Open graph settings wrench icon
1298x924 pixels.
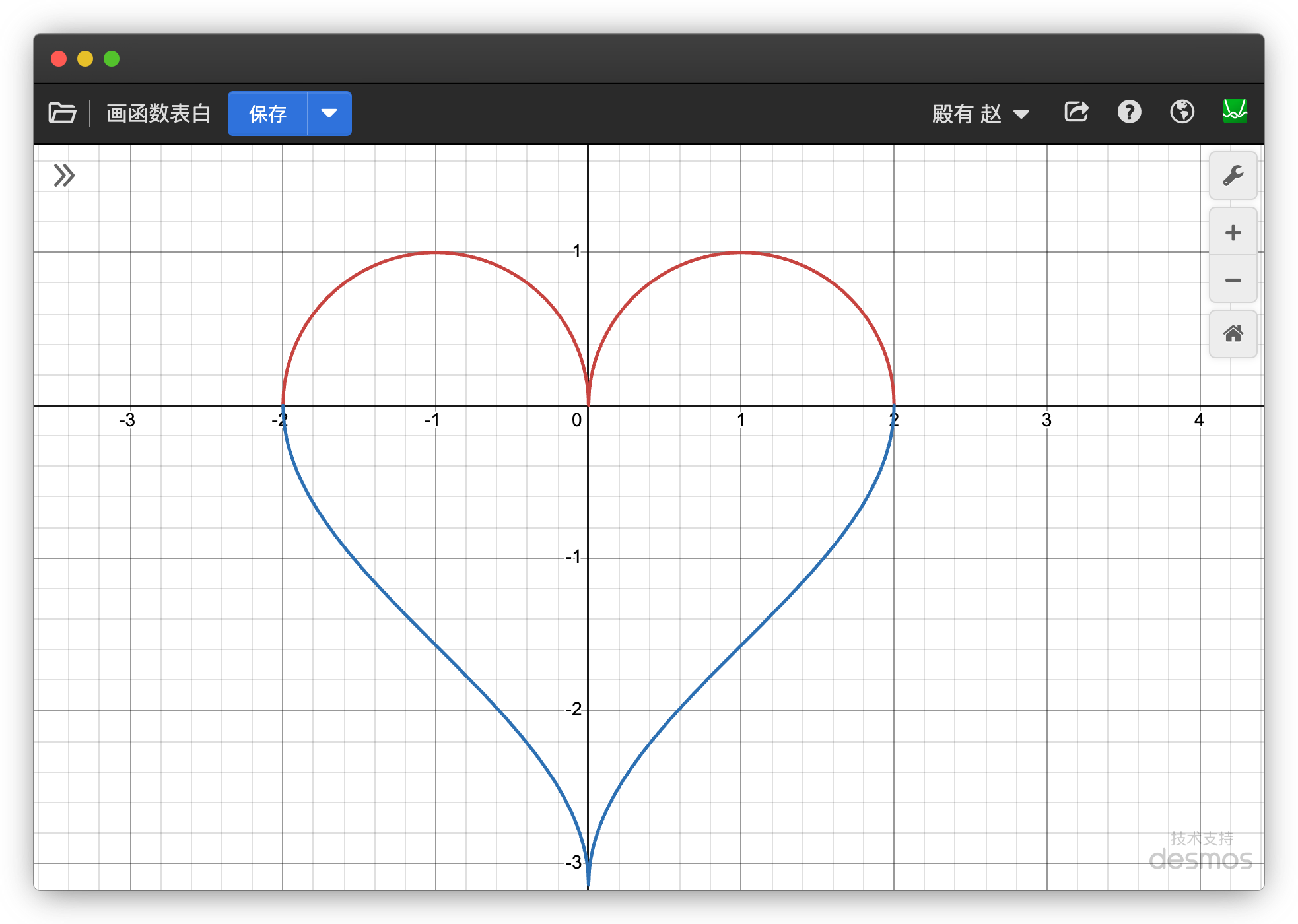pos(1233,176)
